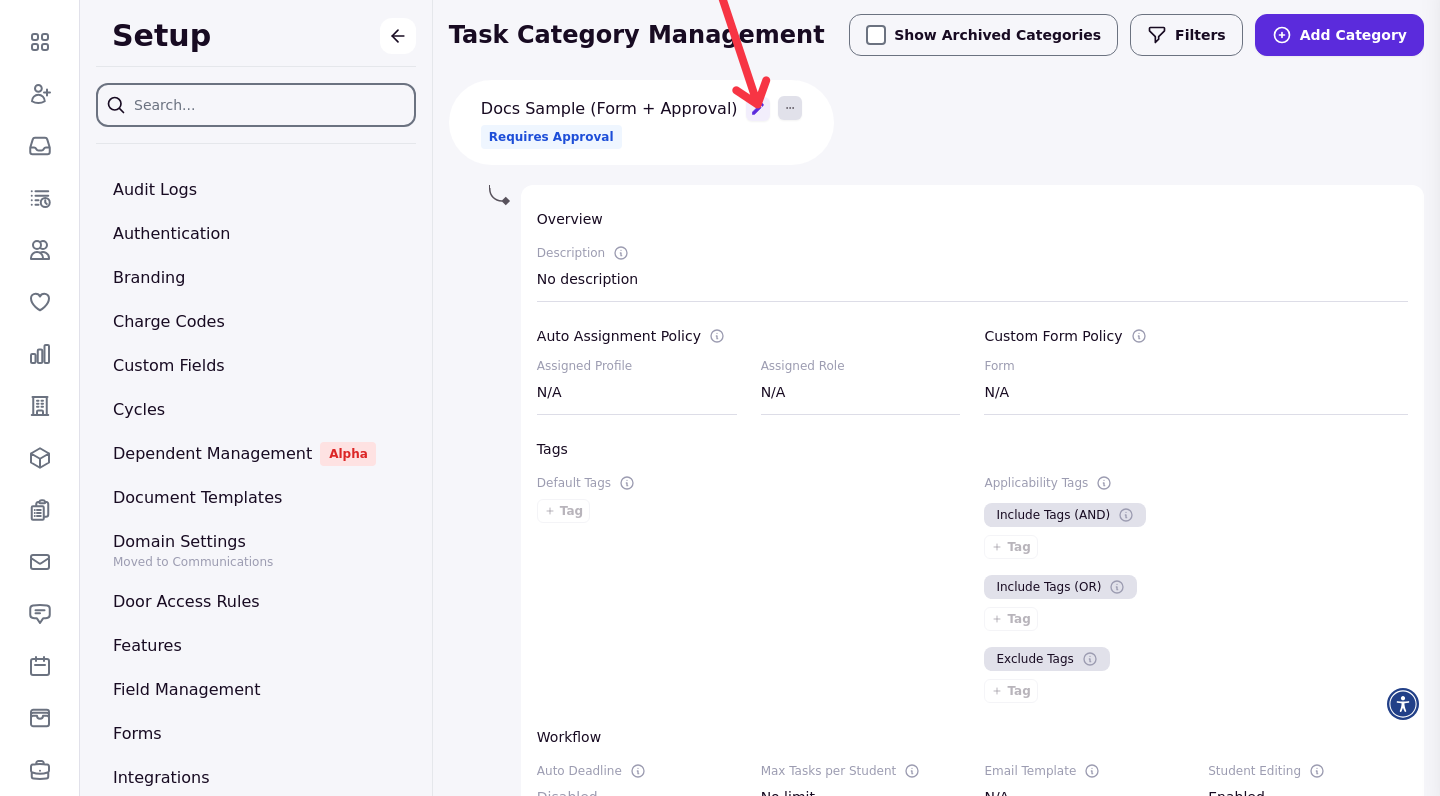Open the task list with clock icon
This screenshot has height=796, width=1440.
[x=40, y=198]
